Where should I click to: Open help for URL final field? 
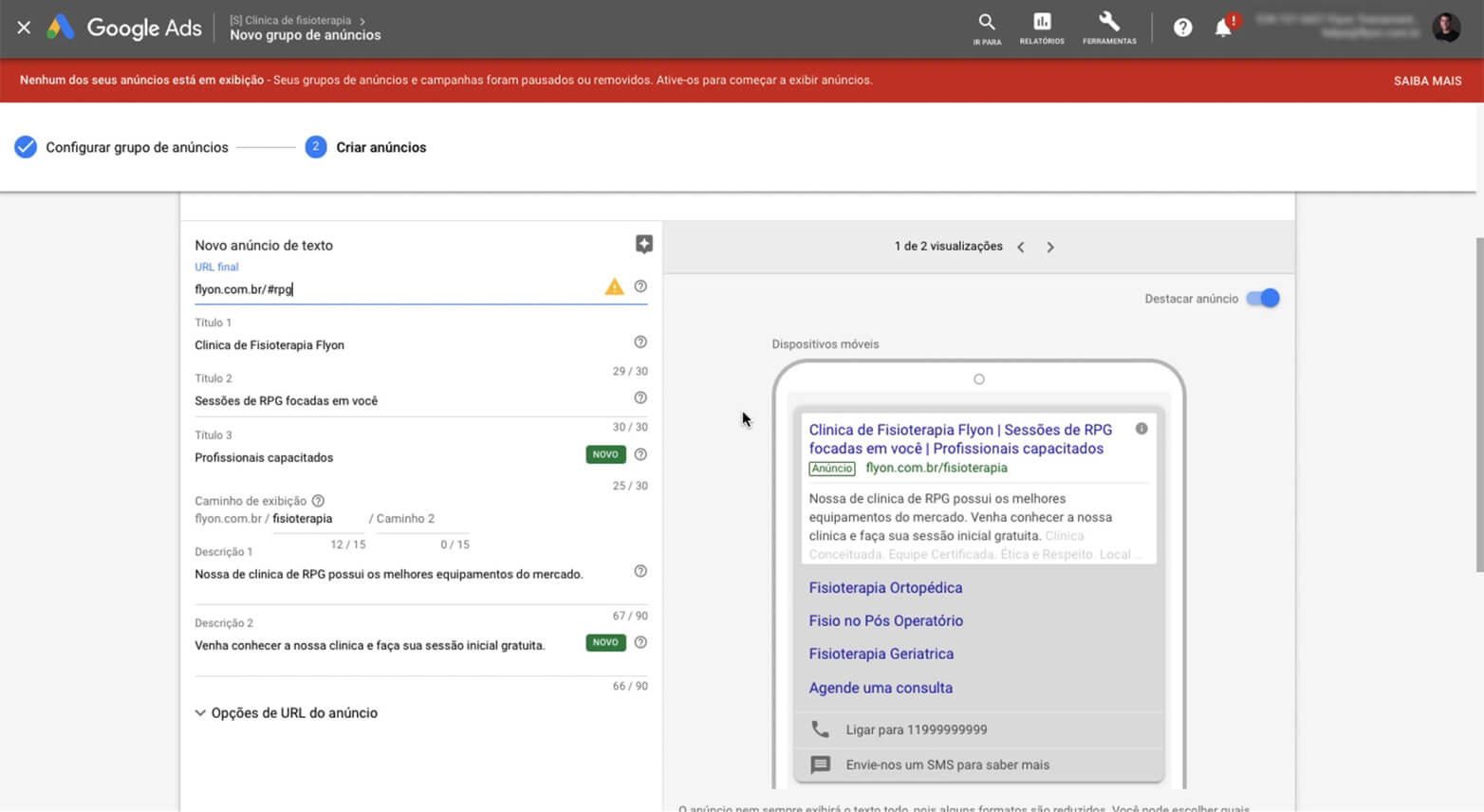(640, 286)
